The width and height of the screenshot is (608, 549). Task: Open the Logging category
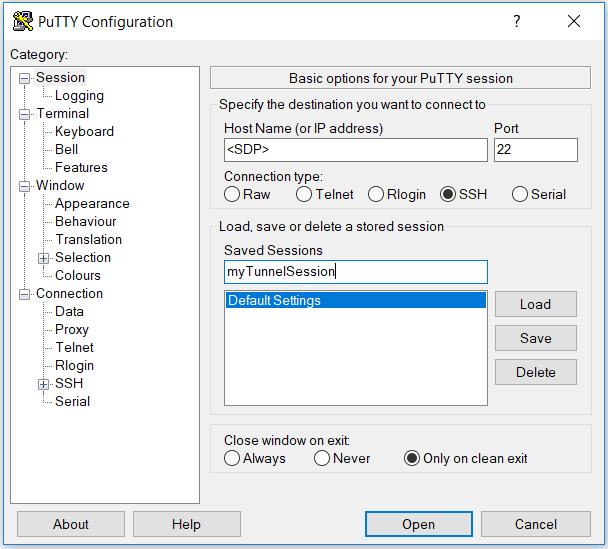[x=79, y=96]
